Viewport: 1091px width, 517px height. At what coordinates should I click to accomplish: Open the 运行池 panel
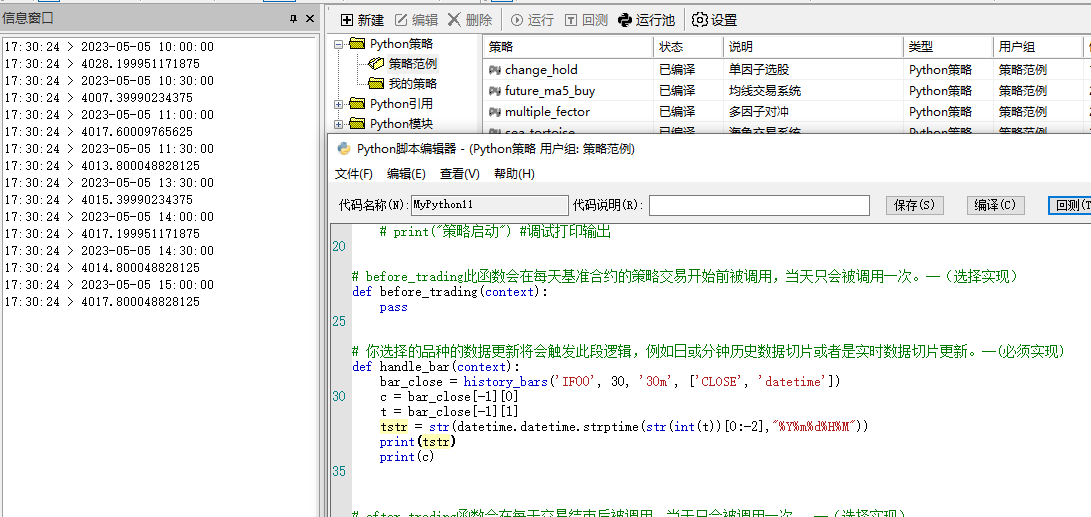click(x=646, y=20)
